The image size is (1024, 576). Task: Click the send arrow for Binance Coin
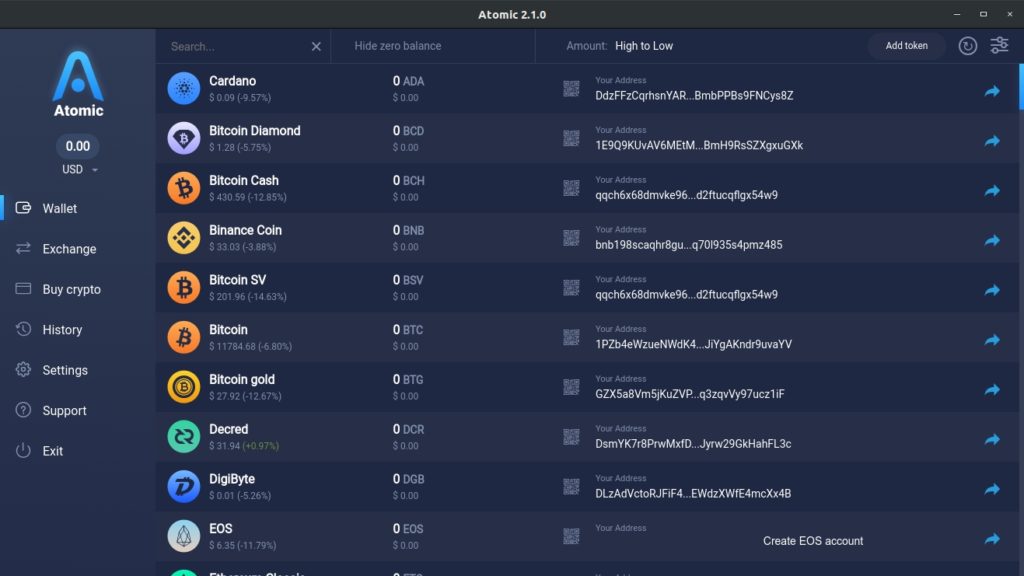click(992, 240)
